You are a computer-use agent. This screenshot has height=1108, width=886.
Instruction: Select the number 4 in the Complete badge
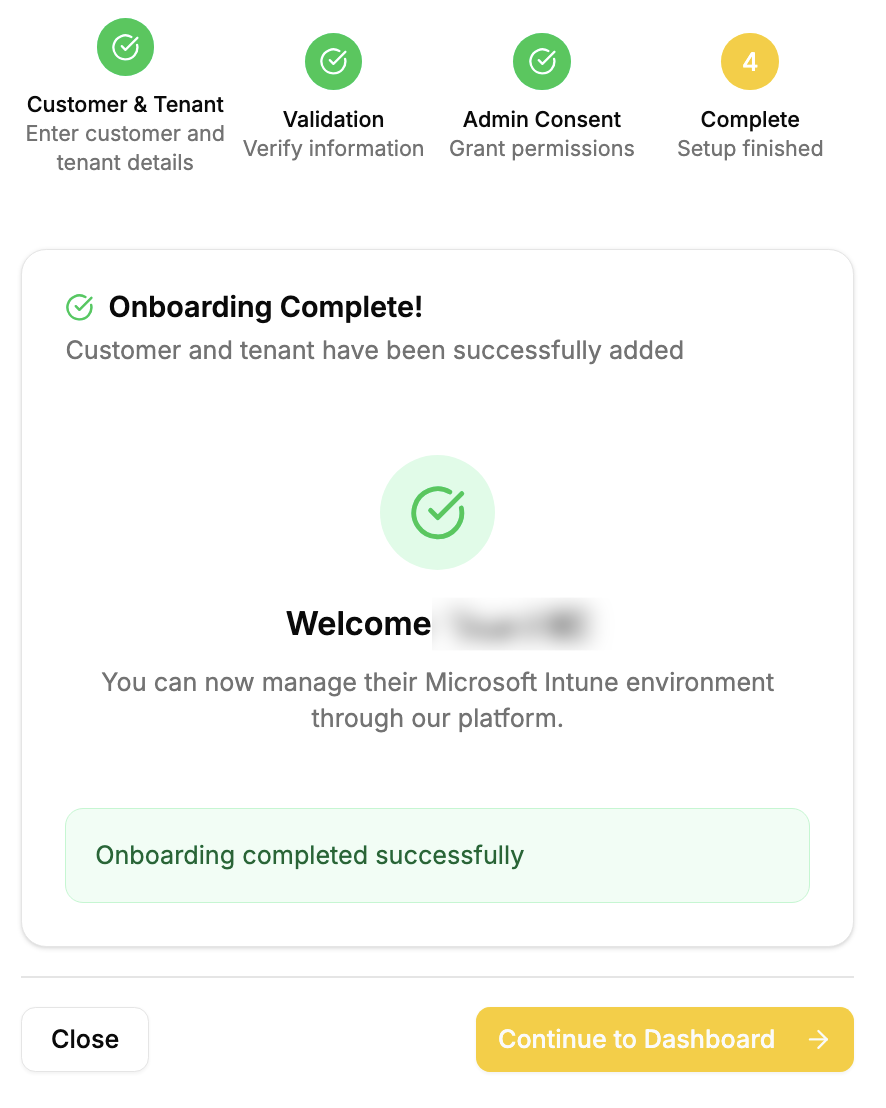pos(750,61)
